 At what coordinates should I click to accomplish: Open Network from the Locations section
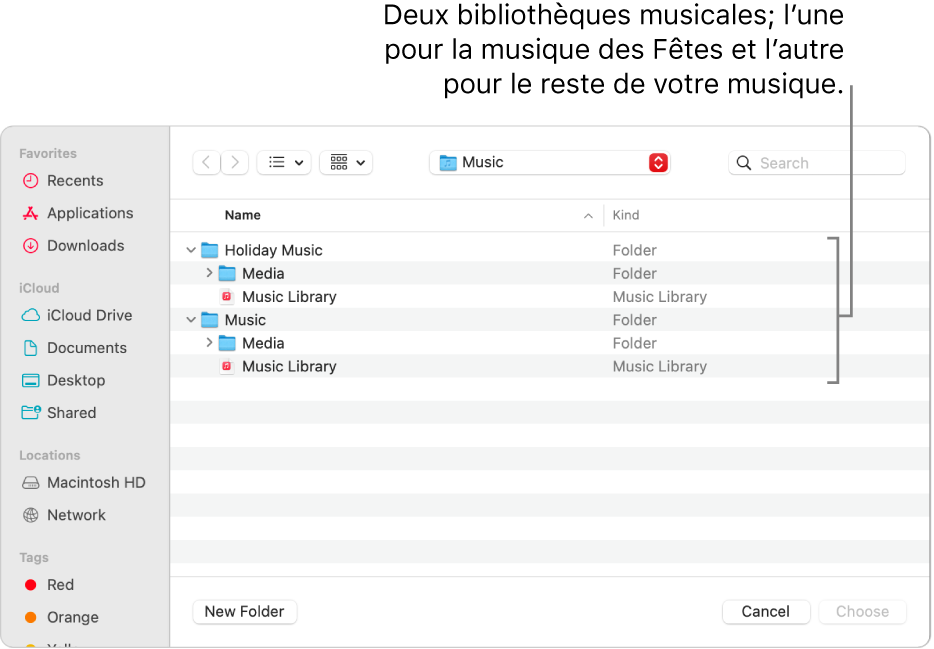pos(76,515)
